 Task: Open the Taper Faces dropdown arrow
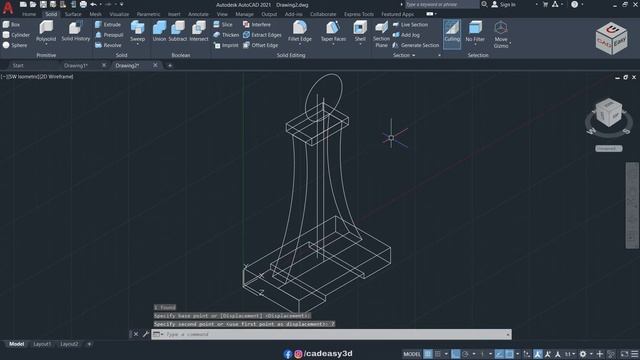[x=333, y=44]
